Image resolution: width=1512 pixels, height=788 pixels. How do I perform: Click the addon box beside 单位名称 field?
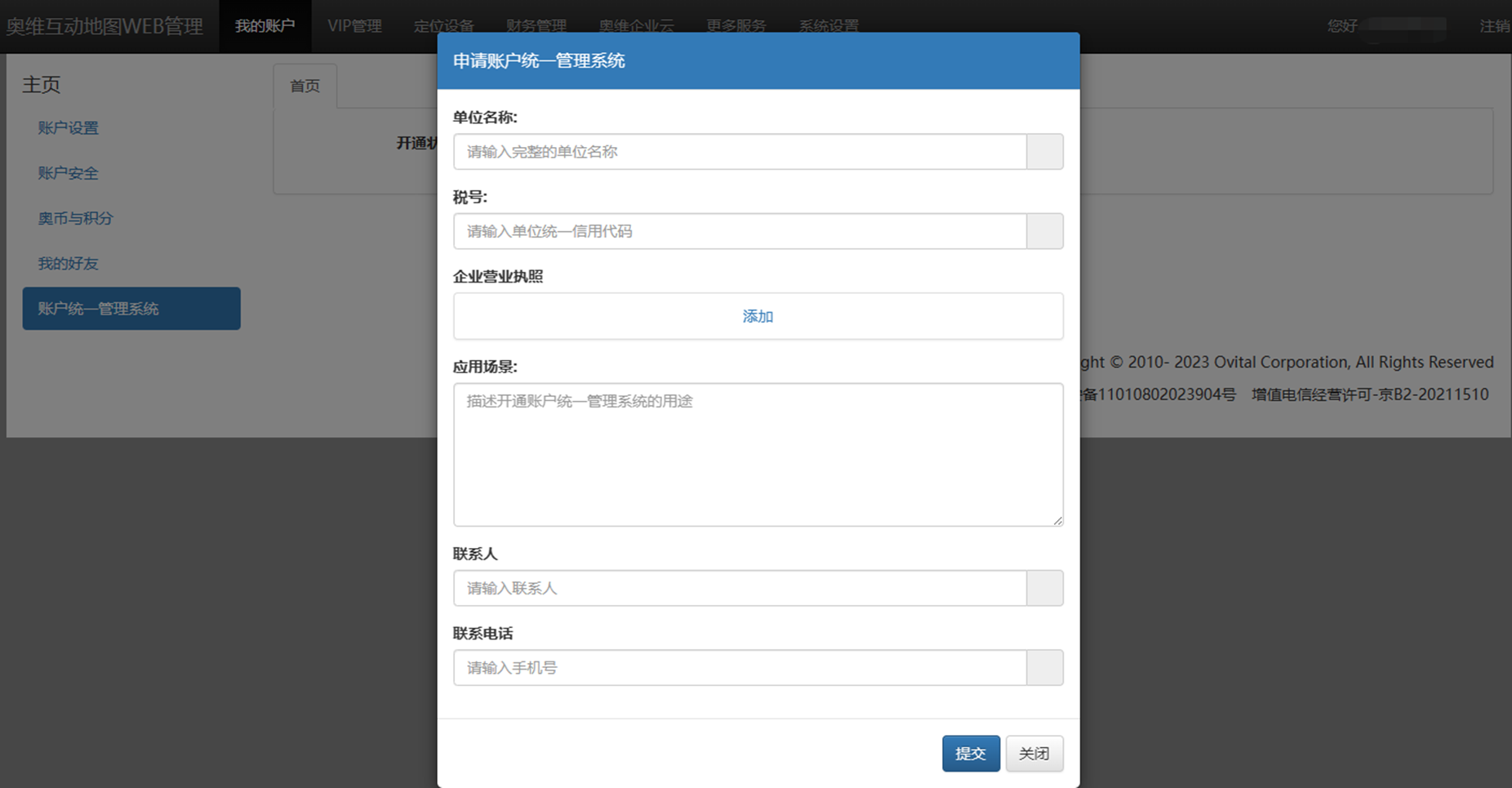1044,152
